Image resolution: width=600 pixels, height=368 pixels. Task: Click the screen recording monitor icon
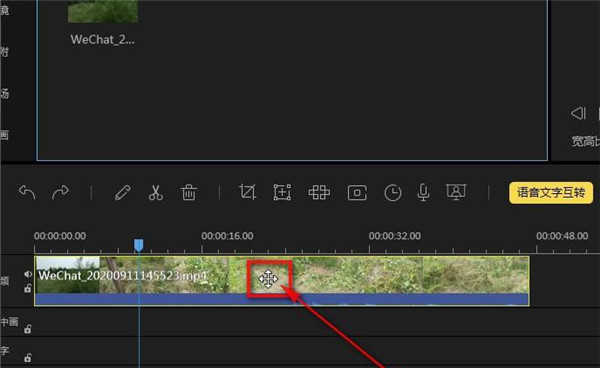(x=456, y=192)
